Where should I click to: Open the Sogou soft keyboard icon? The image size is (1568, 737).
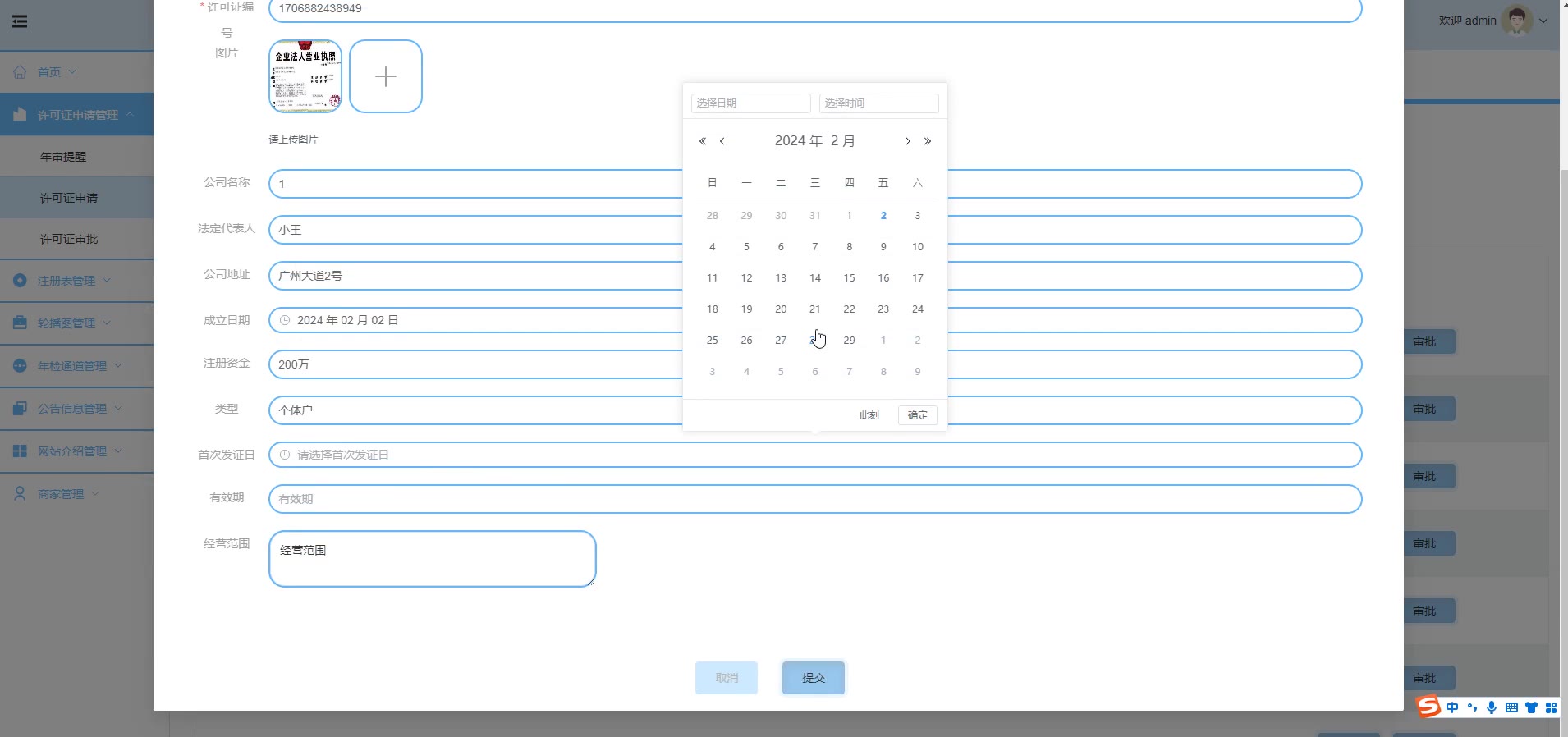pos(1511,707)
